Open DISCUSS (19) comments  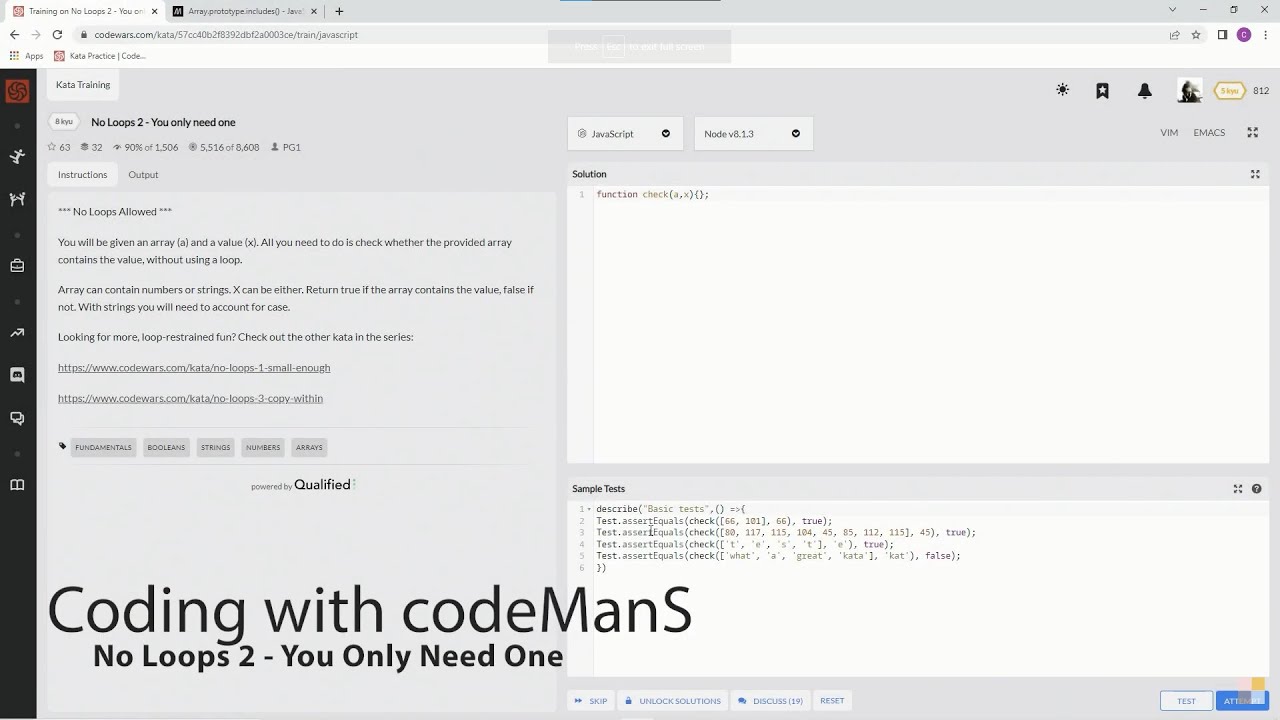770,700
